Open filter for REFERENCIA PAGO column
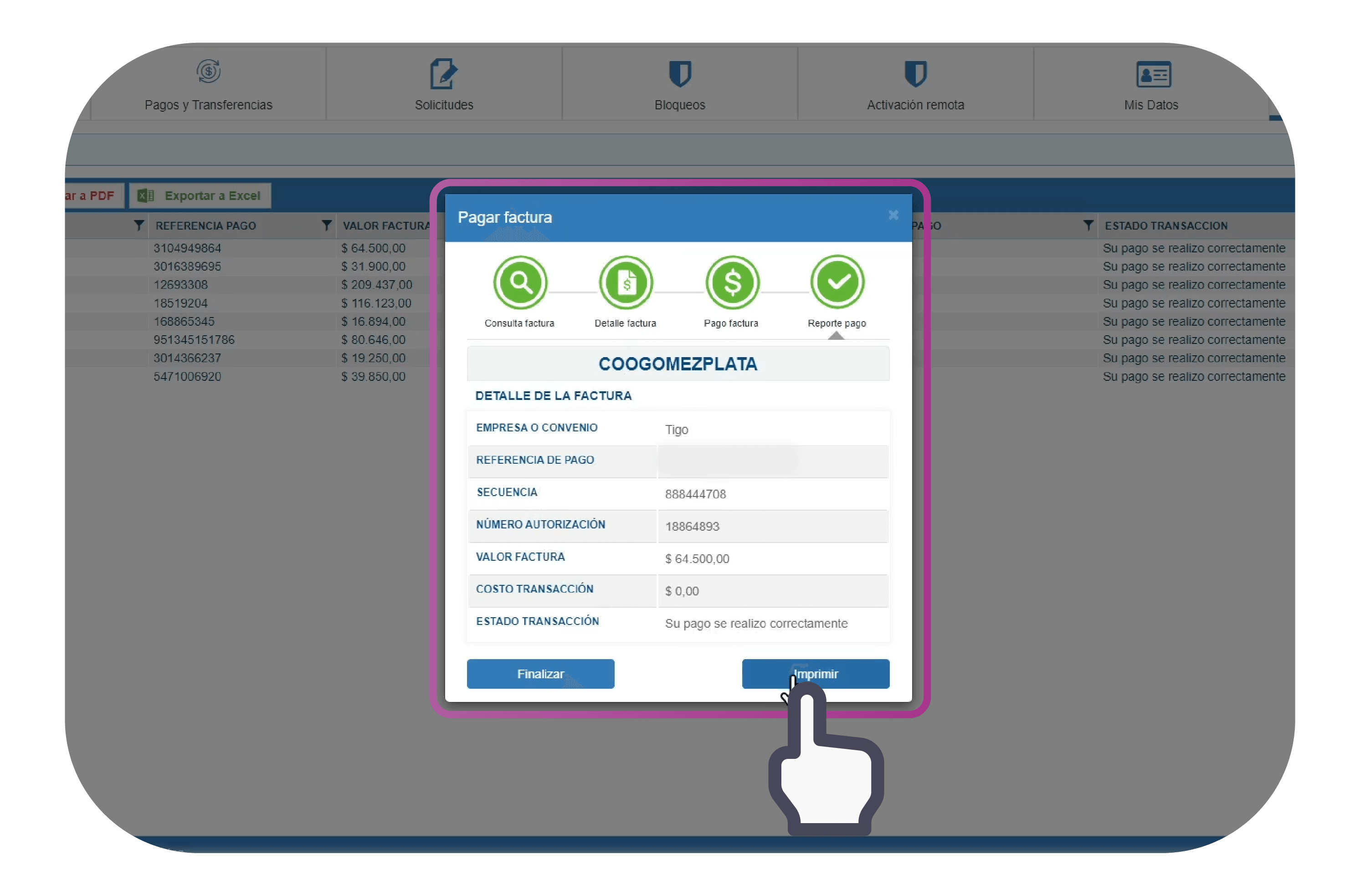This screenshot has width=1360, height=896. tap(139, 225)
